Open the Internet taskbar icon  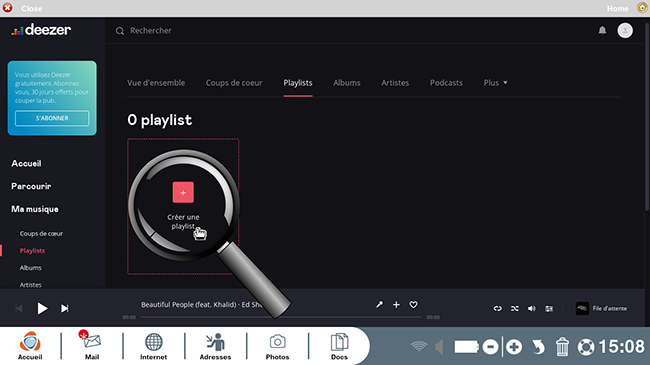tap(153, 346)
